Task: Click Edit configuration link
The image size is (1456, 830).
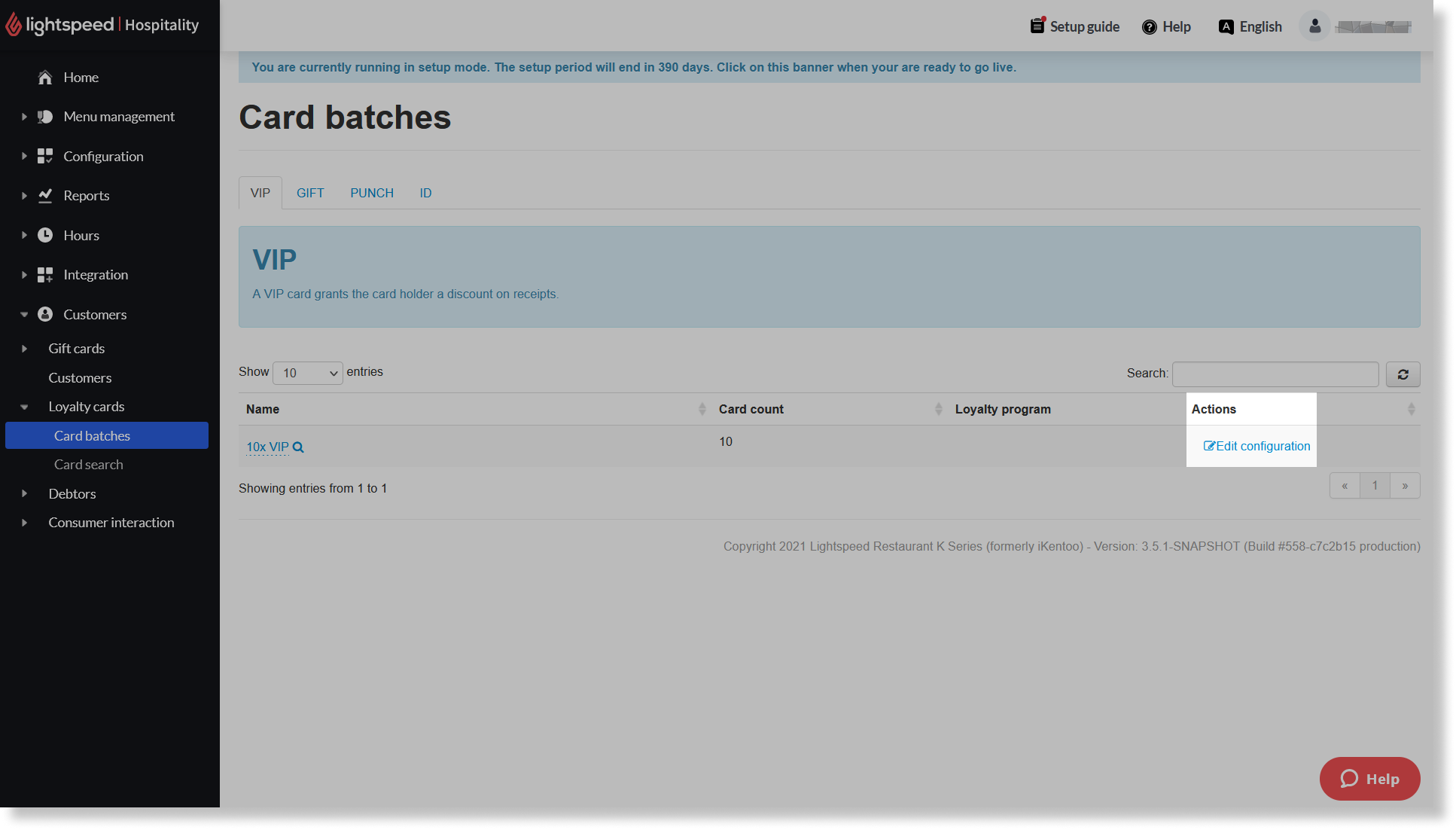Action: (1256, 447)
